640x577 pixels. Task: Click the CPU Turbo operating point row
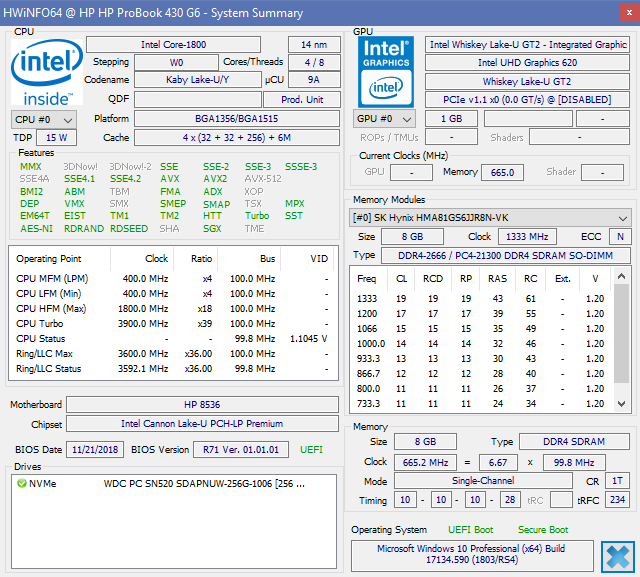click(172, 324)
